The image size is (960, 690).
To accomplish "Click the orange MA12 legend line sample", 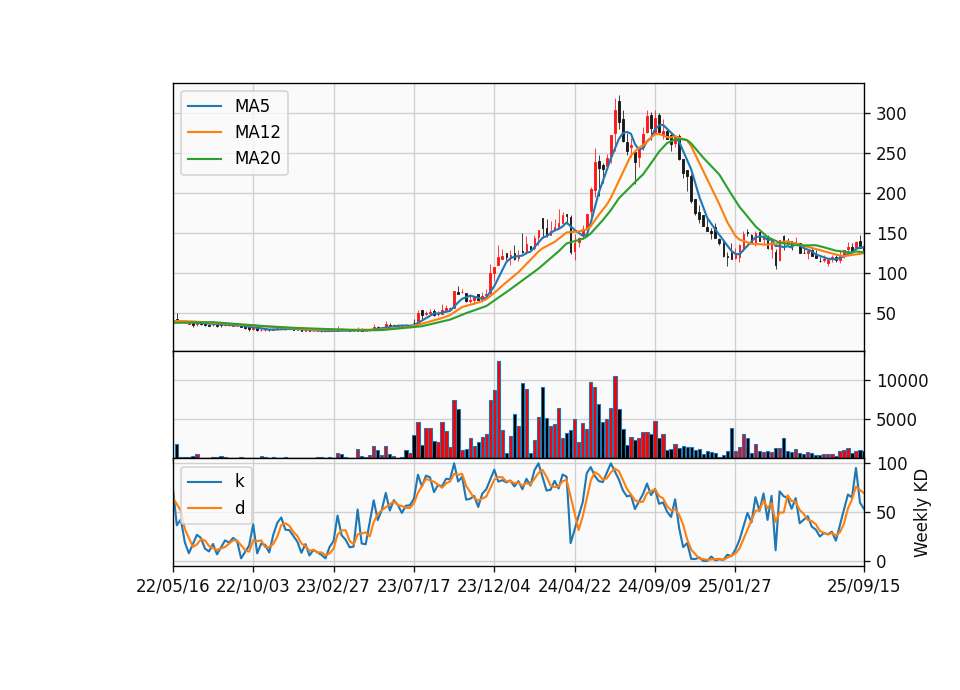I will (204, 132).
